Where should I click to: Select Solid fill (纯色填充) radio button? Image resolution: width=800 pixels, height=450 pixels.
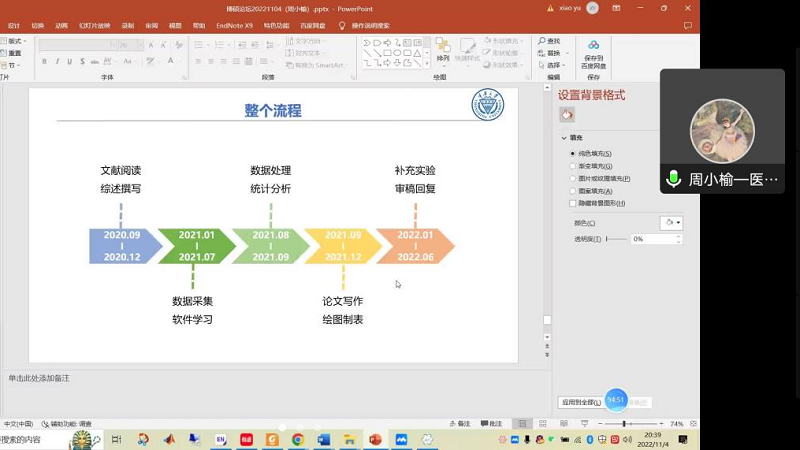[572, 154]
